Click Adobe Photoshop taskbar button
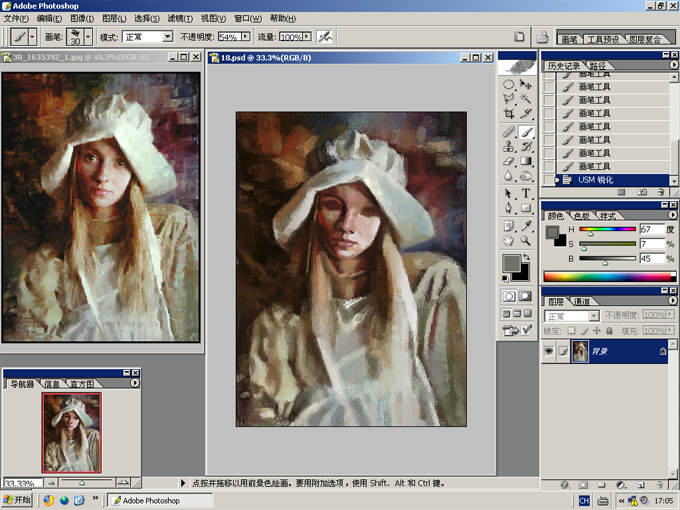The image size is (680, 510). 160,500
